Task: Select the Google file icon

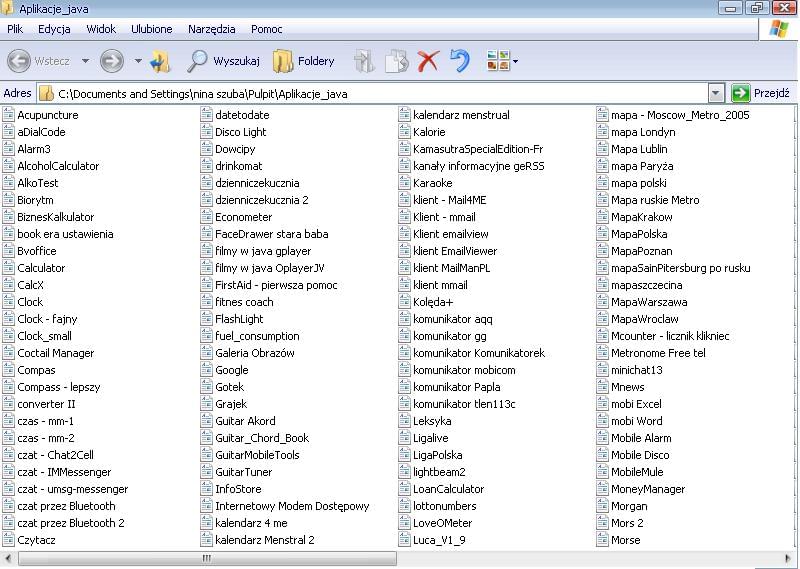Action: (206, 369)
